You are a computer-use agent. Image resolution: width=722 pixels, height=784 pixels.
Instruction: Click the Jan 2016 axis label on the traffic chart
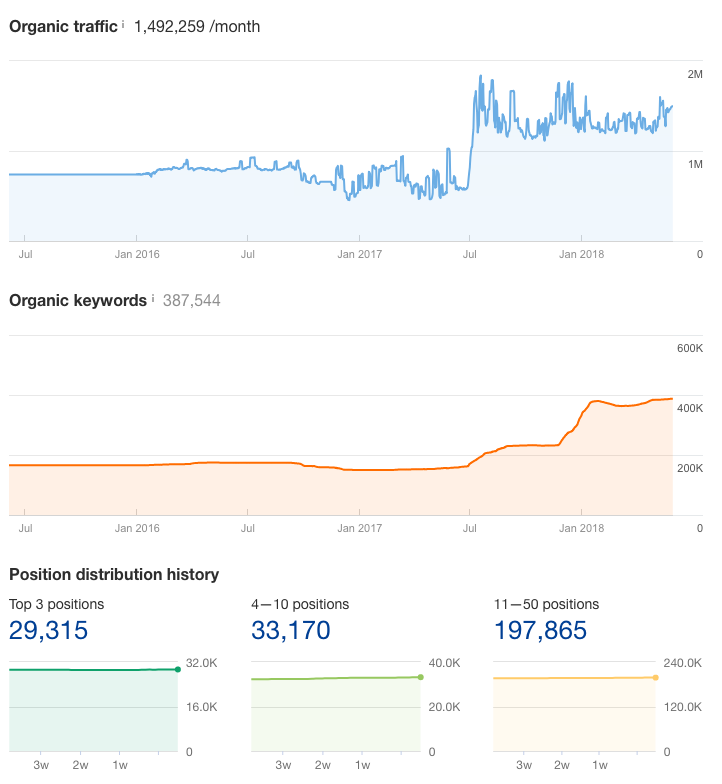coord(137,254)
